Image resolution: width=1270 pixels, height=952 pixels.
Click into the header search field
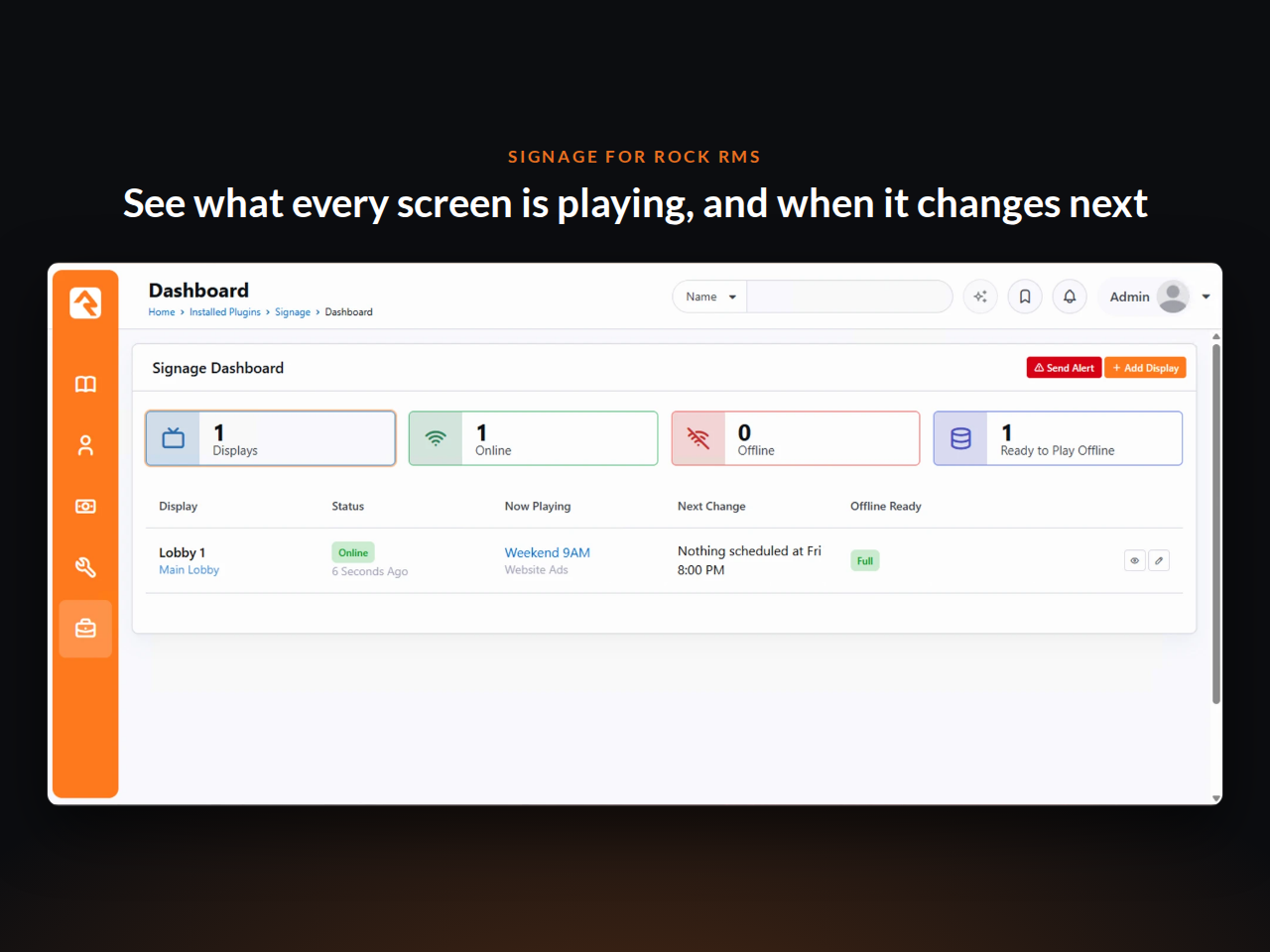(x=849, y=297)
